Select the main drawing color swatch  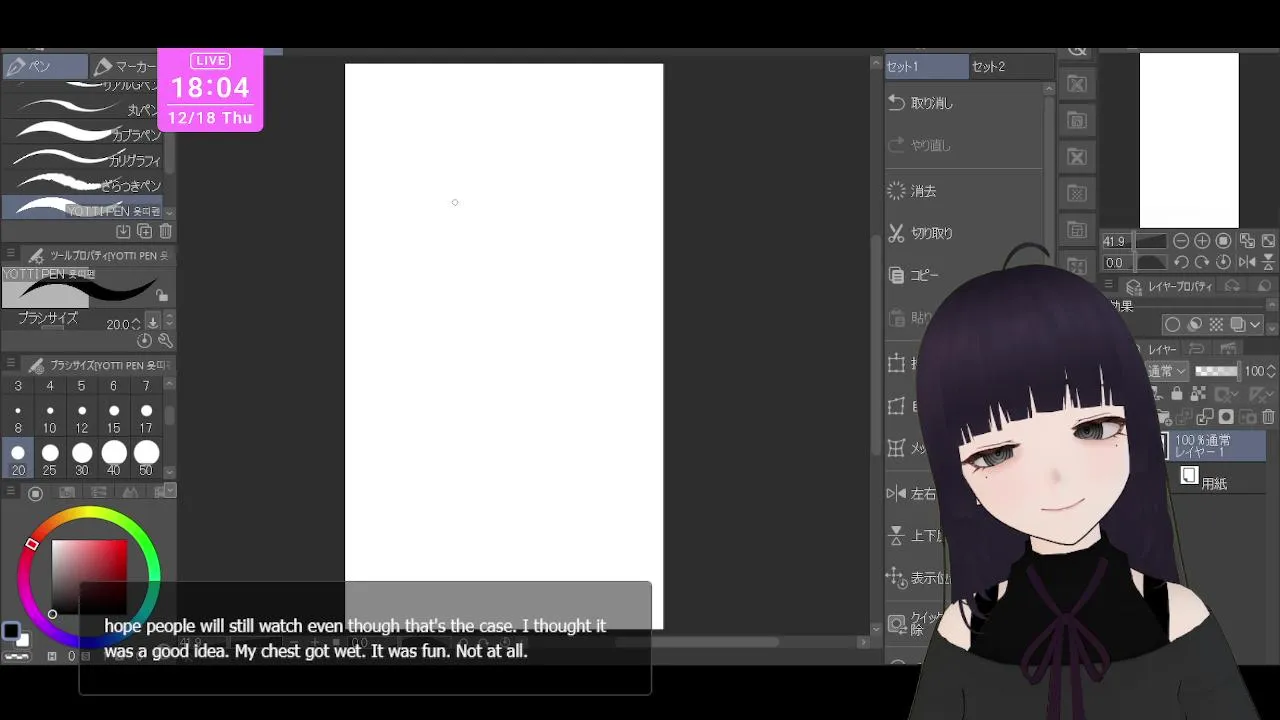pos(10,631)
